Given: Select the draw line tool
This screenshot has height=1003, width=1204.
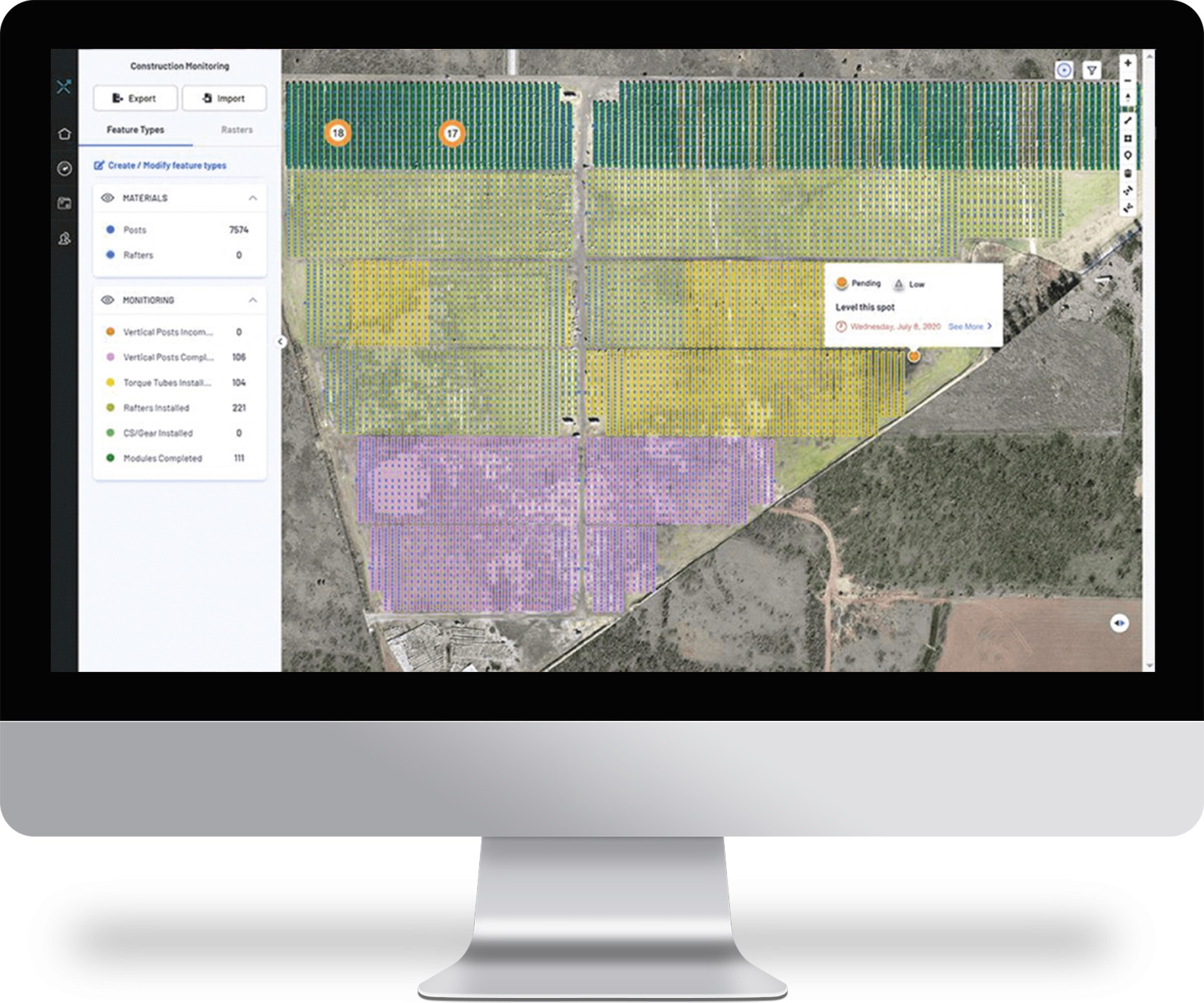Looking at the screenshot, I should click(1127, 120).
